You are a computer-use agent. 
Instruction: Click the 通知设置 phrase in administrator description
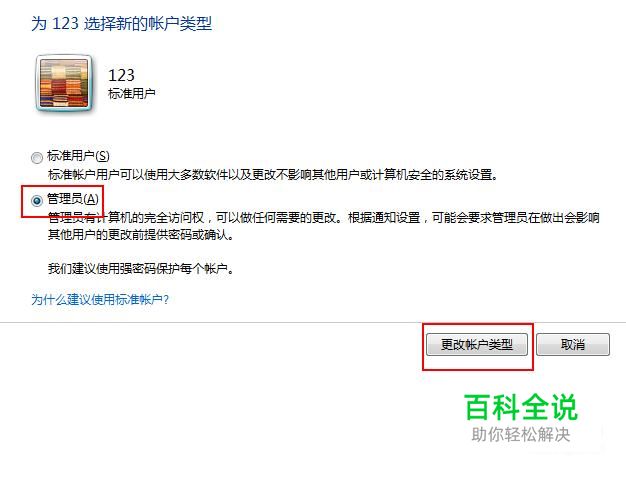coord(396,218)
